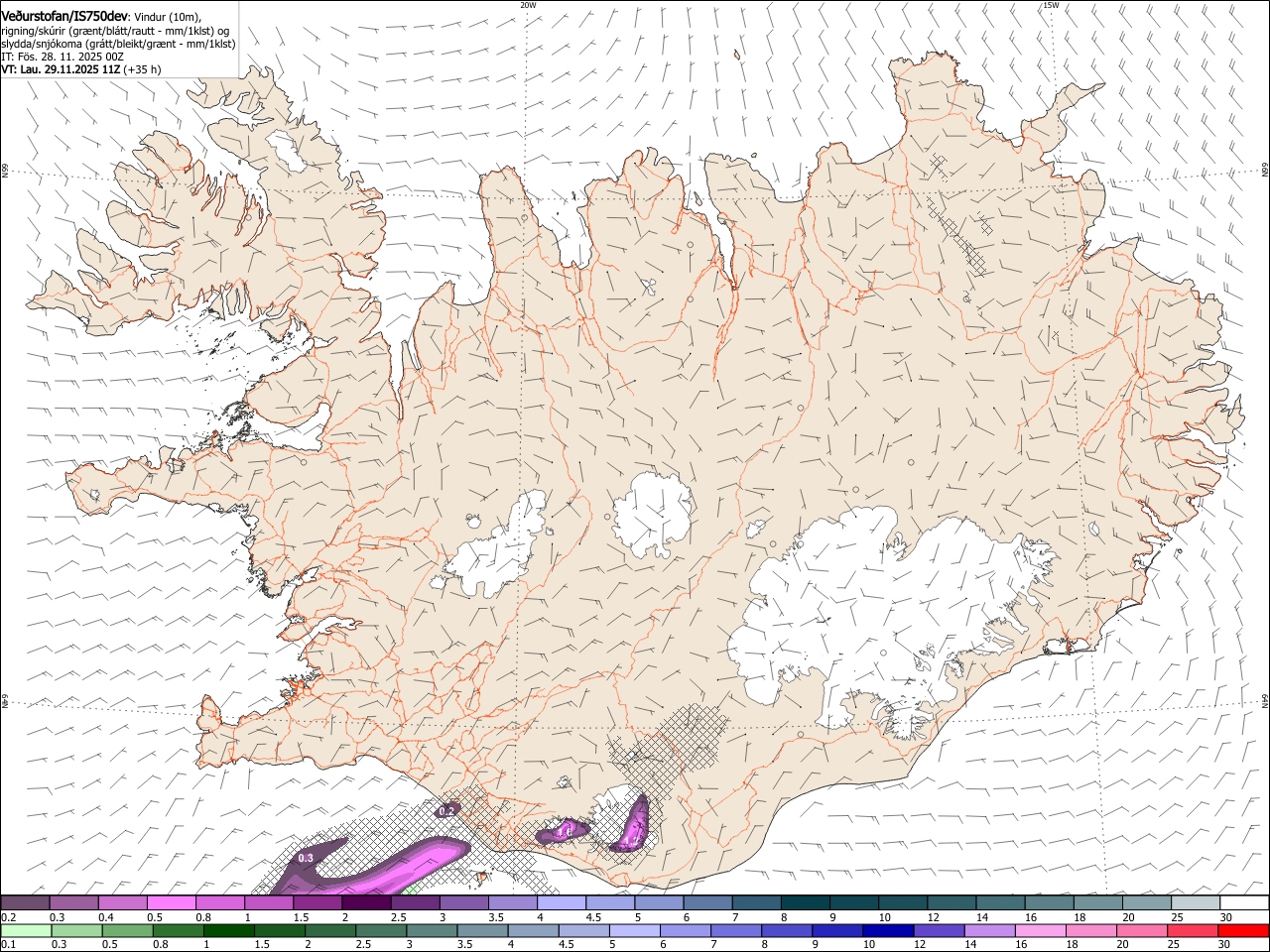Pick the upper legend row 0.2 mauve swatch
The height and width of the screenshot is (952, 1270).
[25, 903]
